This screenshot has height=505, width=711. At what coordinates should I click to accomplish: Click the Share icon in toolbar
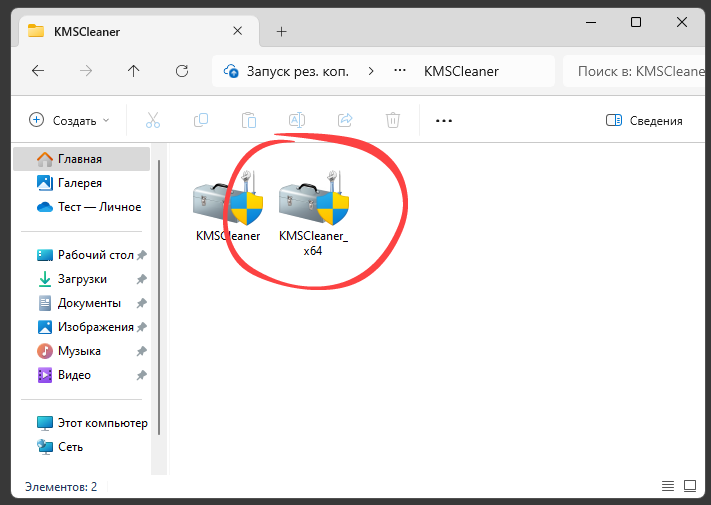coord(345,120)
